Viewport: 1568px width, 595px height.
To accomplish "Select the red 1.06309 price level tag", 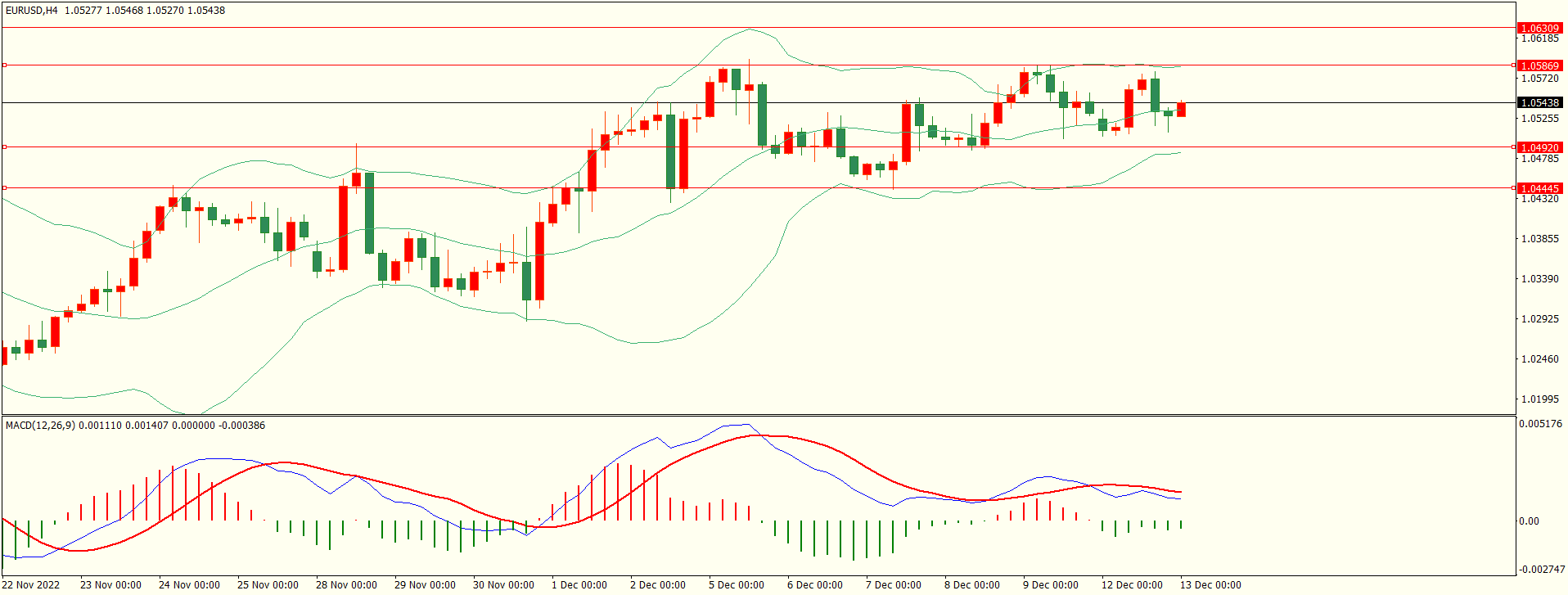I will 1539,28.
